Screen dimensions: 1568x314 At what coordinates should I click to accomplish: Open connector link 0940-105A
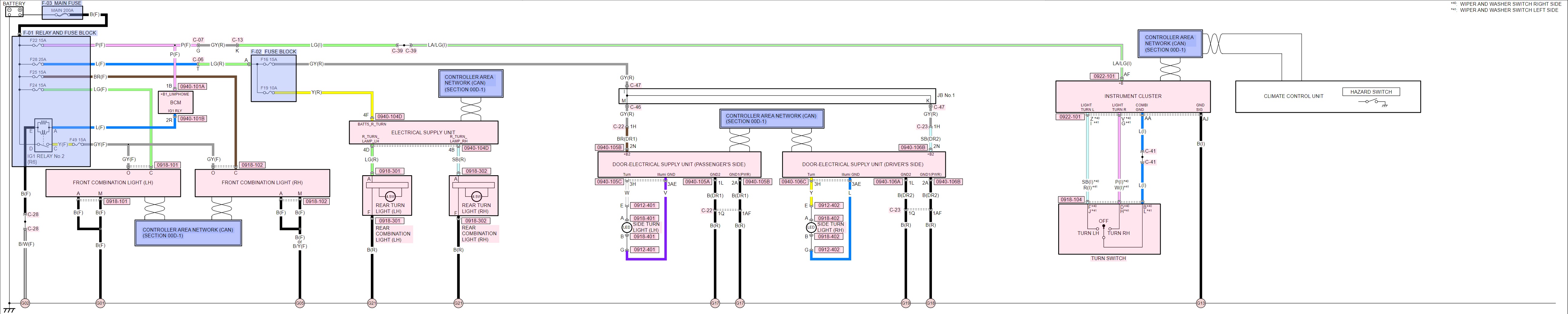tap(697, 182)
